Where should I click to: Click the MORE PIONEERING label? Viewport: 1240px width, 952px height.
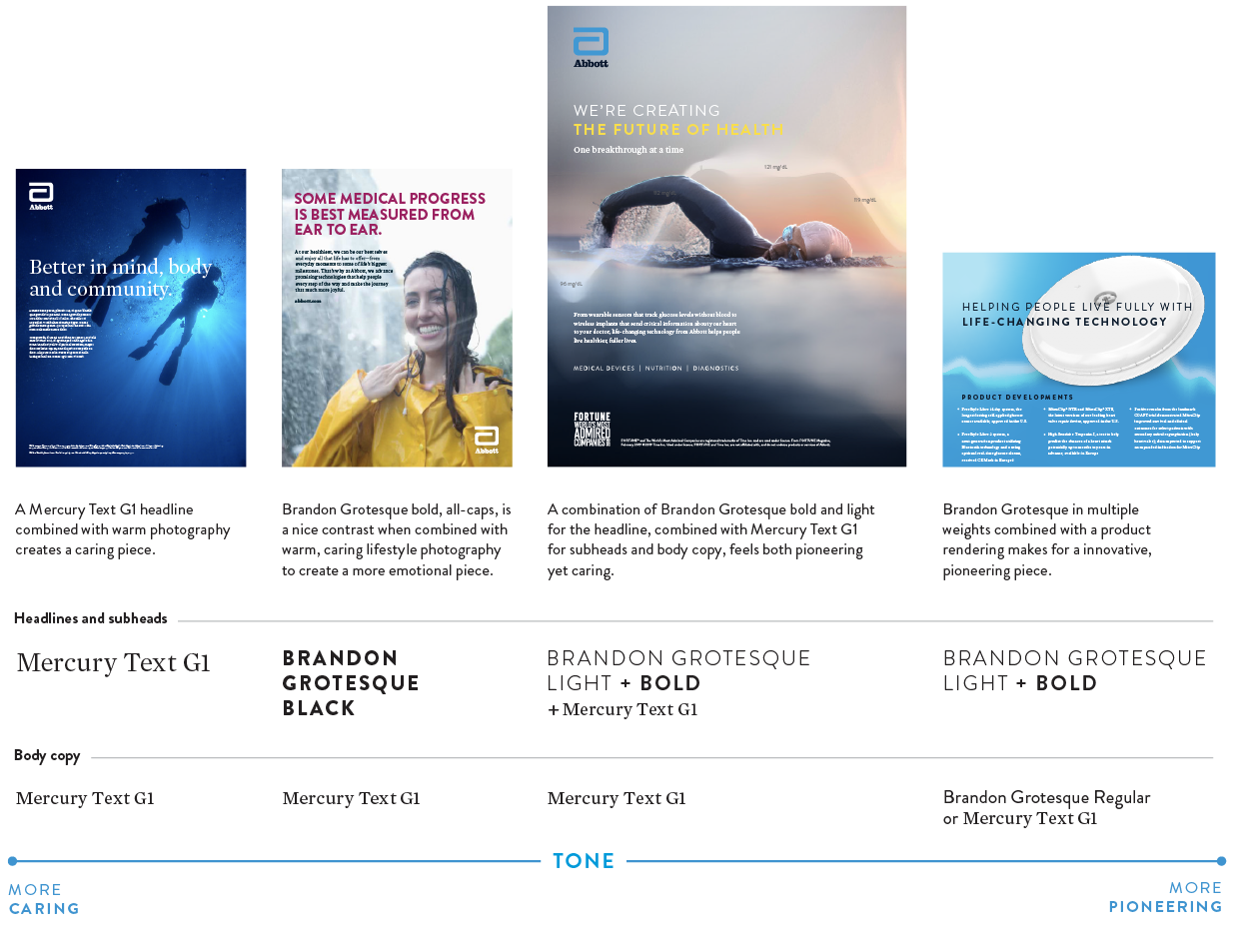(x=1165, y=897)
